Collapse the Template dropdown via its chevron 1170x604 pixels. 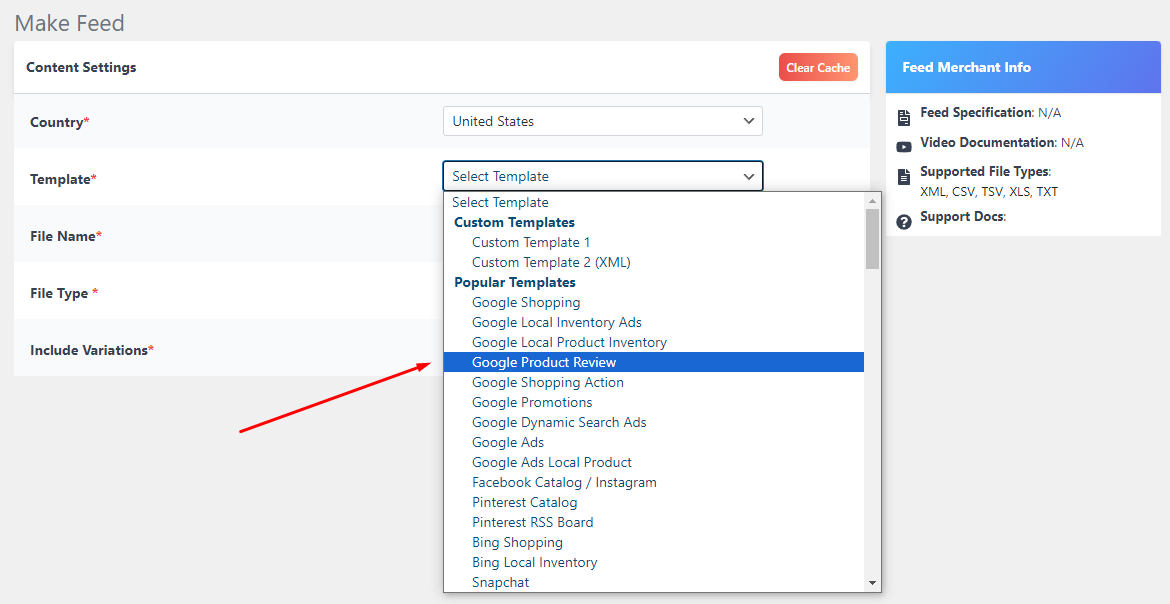(x=748, y=175)
